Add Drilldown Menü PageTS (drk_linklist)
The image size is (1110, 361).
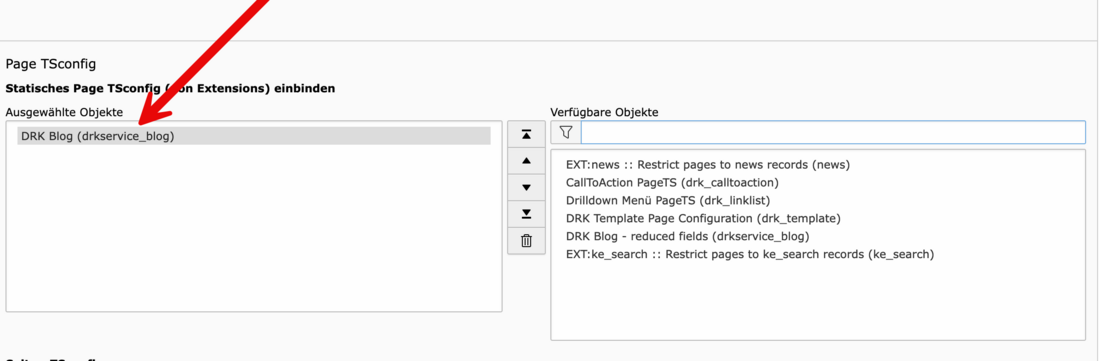tap(668, 200)
